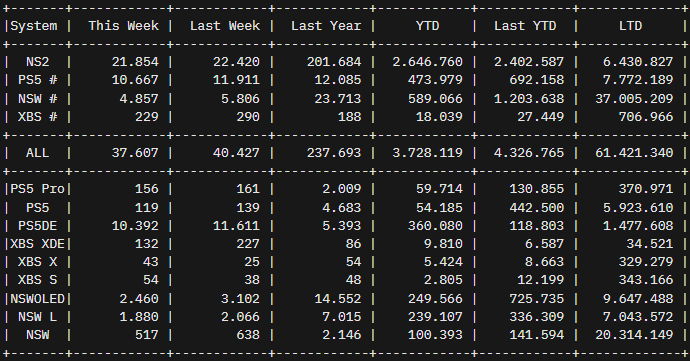Click the PS5DE row label
690x361 pixels.
pyautogui.click(x=37, y=226)
